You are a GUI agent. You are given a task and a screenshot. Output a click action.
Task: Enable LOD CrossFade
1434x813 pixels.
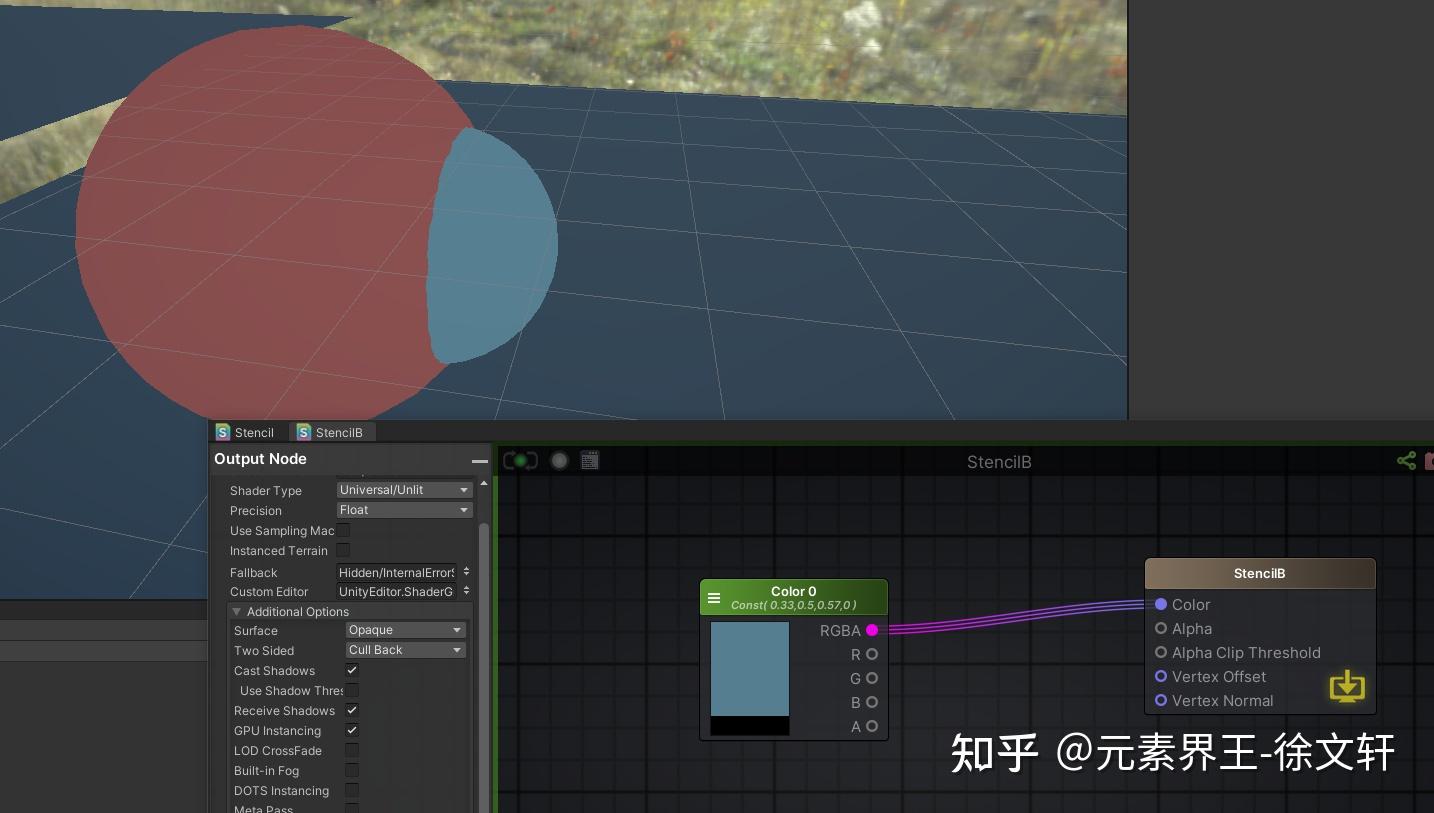tap(351, 750)
